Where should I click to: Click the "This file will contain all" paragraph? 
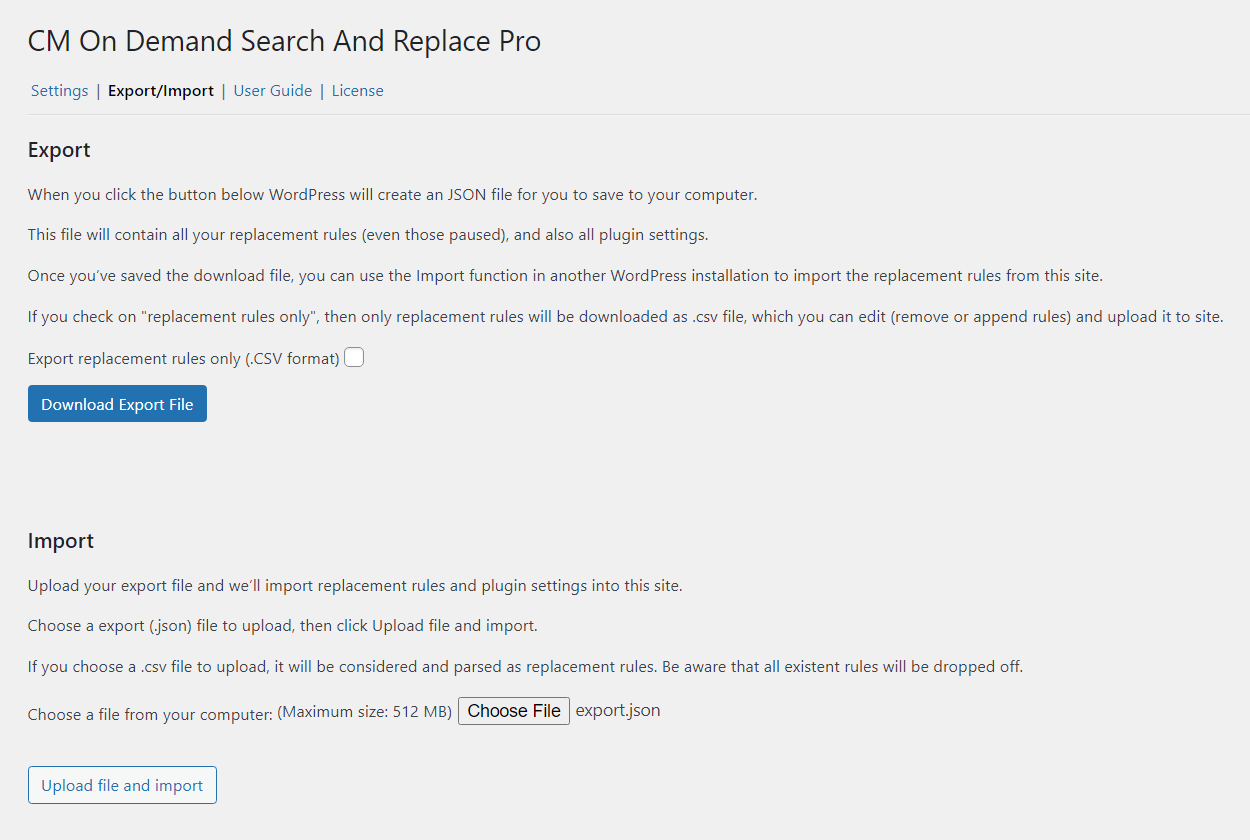[367, 235]
